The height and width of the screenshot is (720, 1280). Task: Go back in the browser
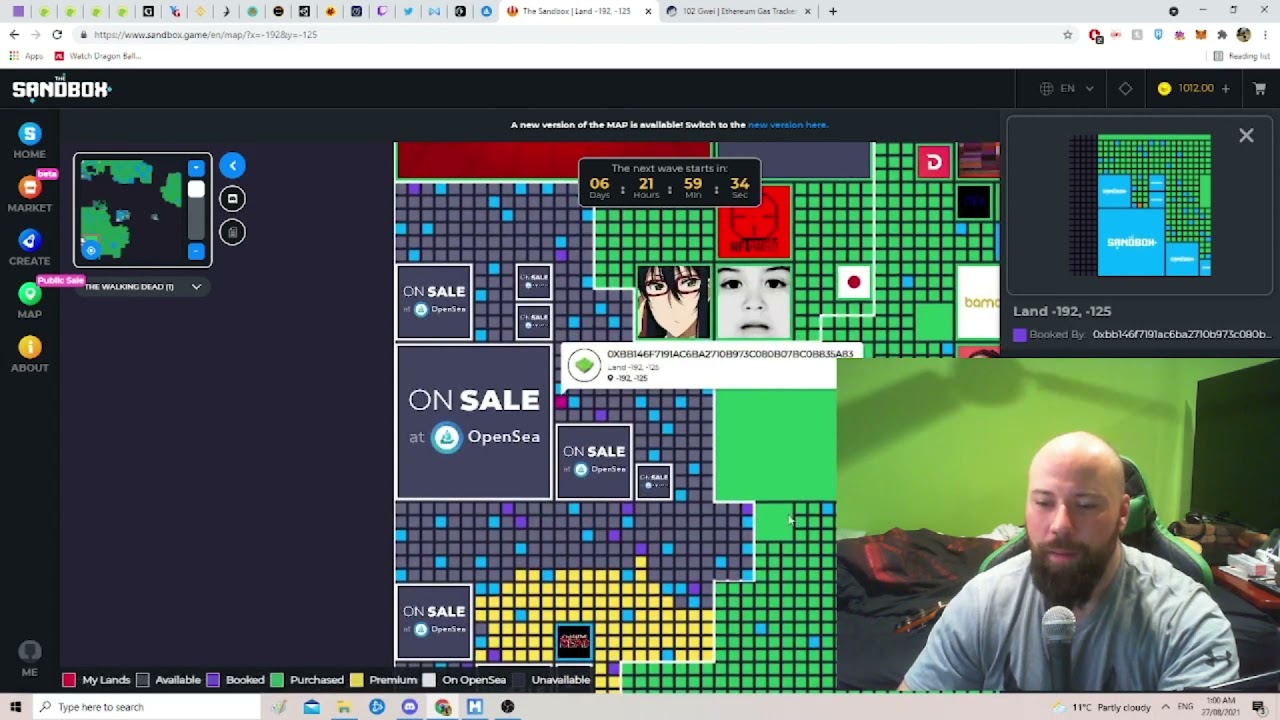click(14, 34)
